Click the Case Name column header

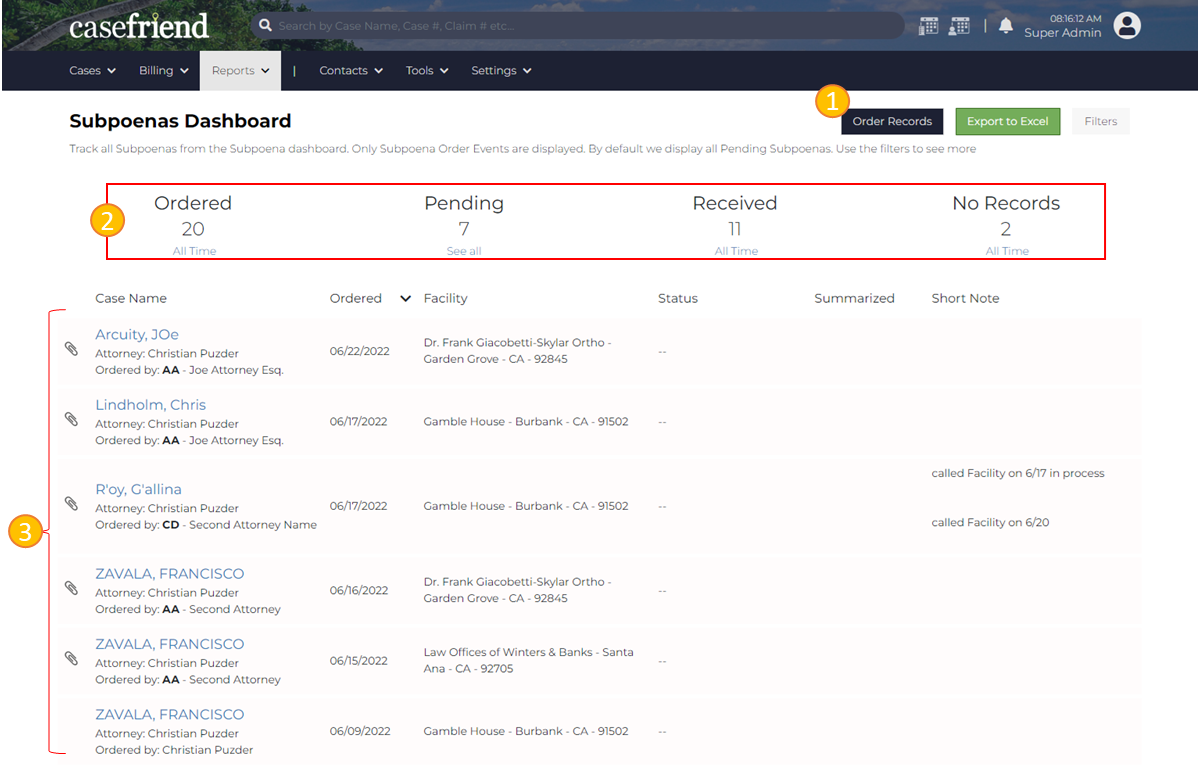pyautogui.click(x=131, y=299)
